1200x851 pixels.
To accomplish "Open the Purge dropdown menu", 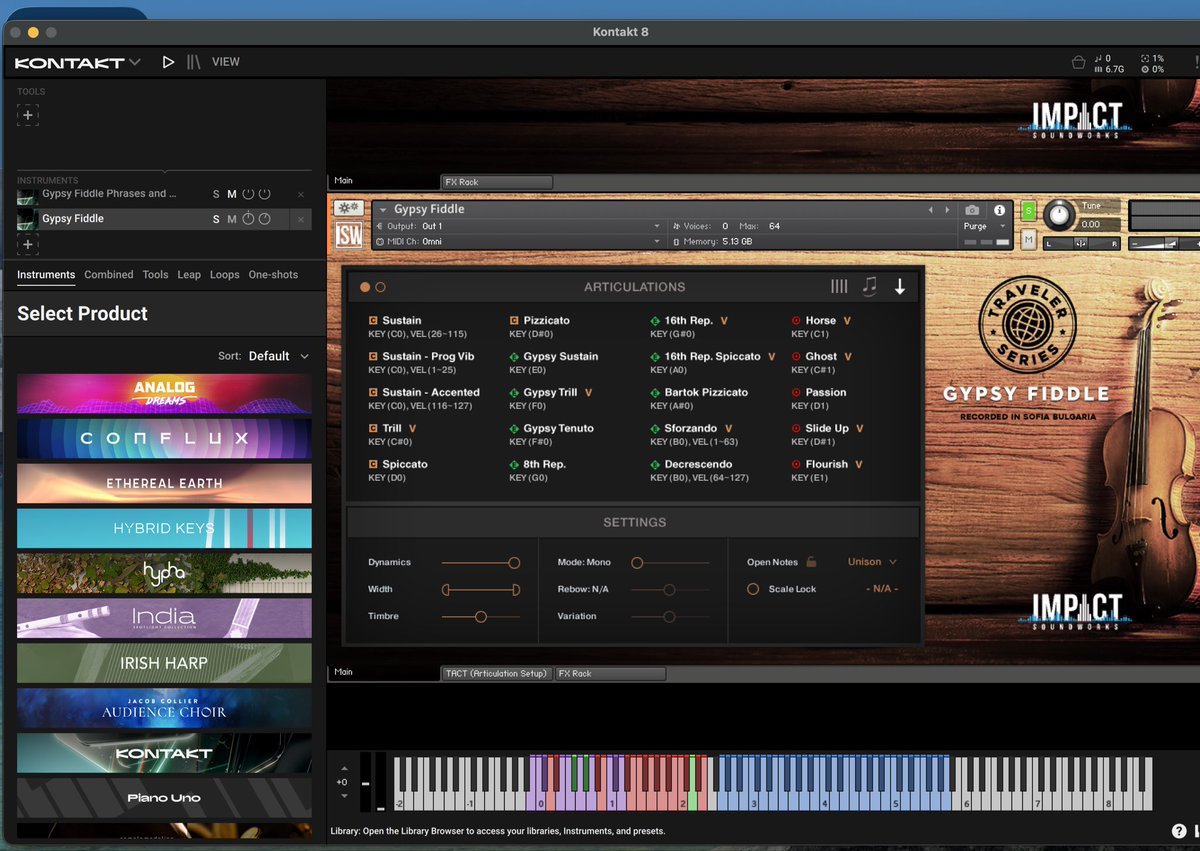I will pos(985,226).
